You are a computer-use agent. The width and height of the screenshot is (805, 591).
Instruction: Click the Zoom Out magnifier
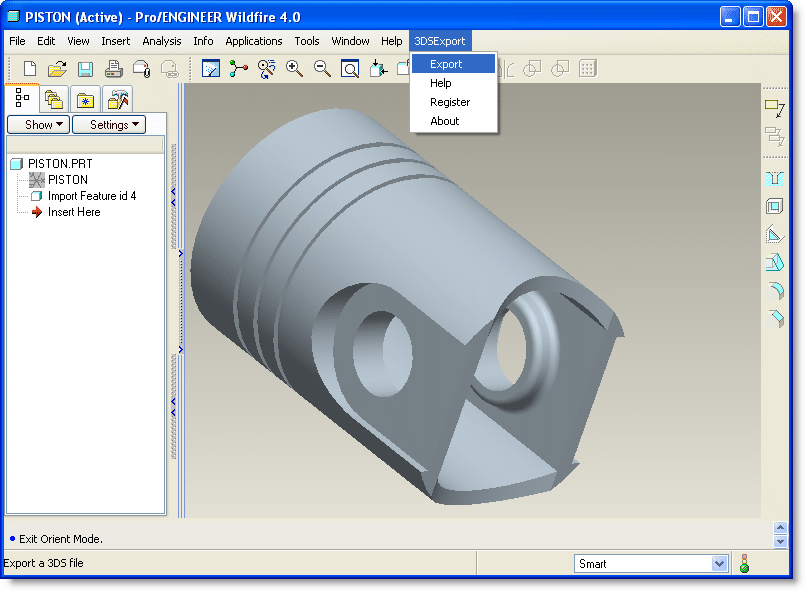tap(322, 68)
